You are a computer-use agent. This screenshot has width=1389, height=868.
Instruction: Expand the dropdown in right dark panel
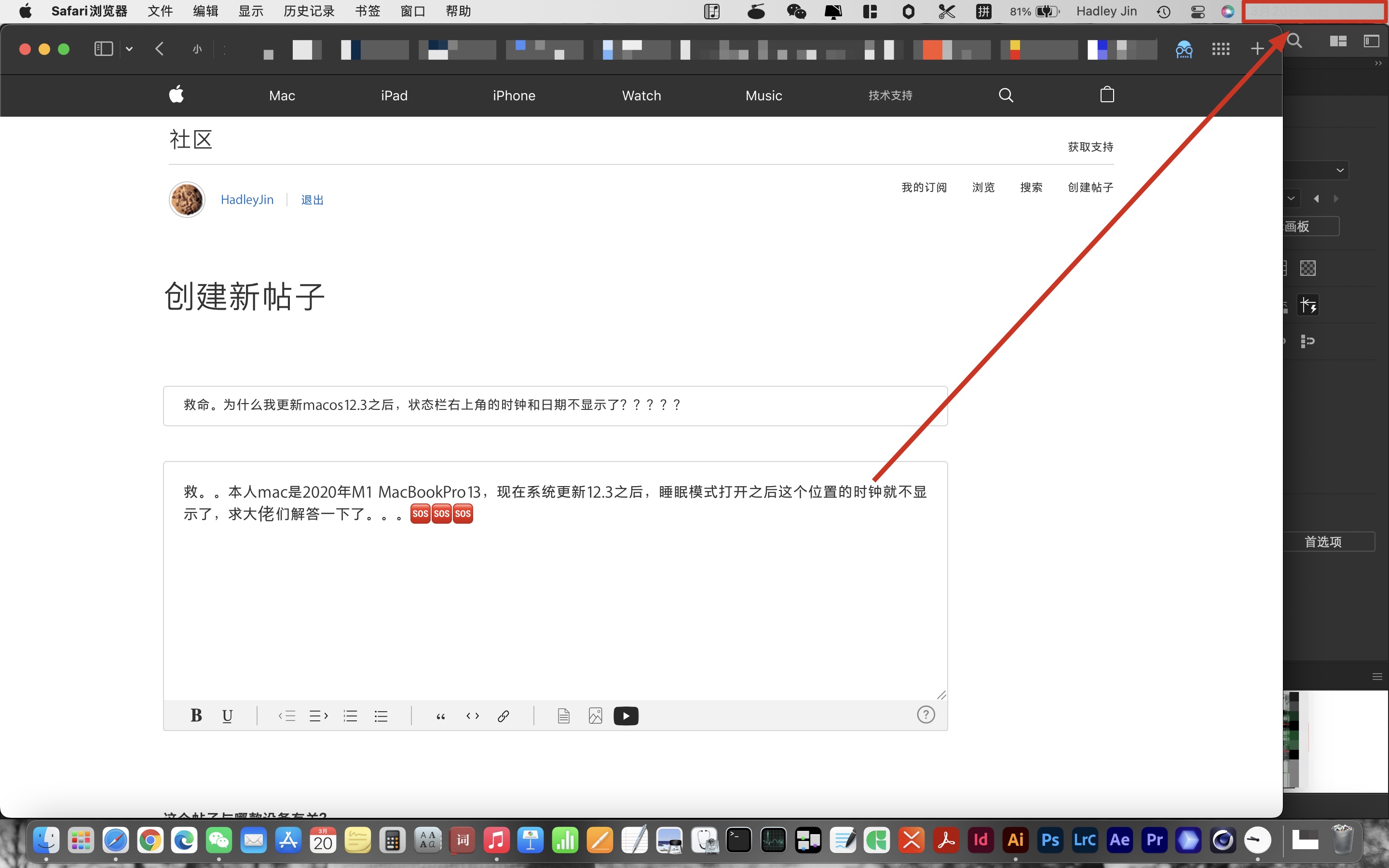pyautogui.click(x=1340, y=170)
